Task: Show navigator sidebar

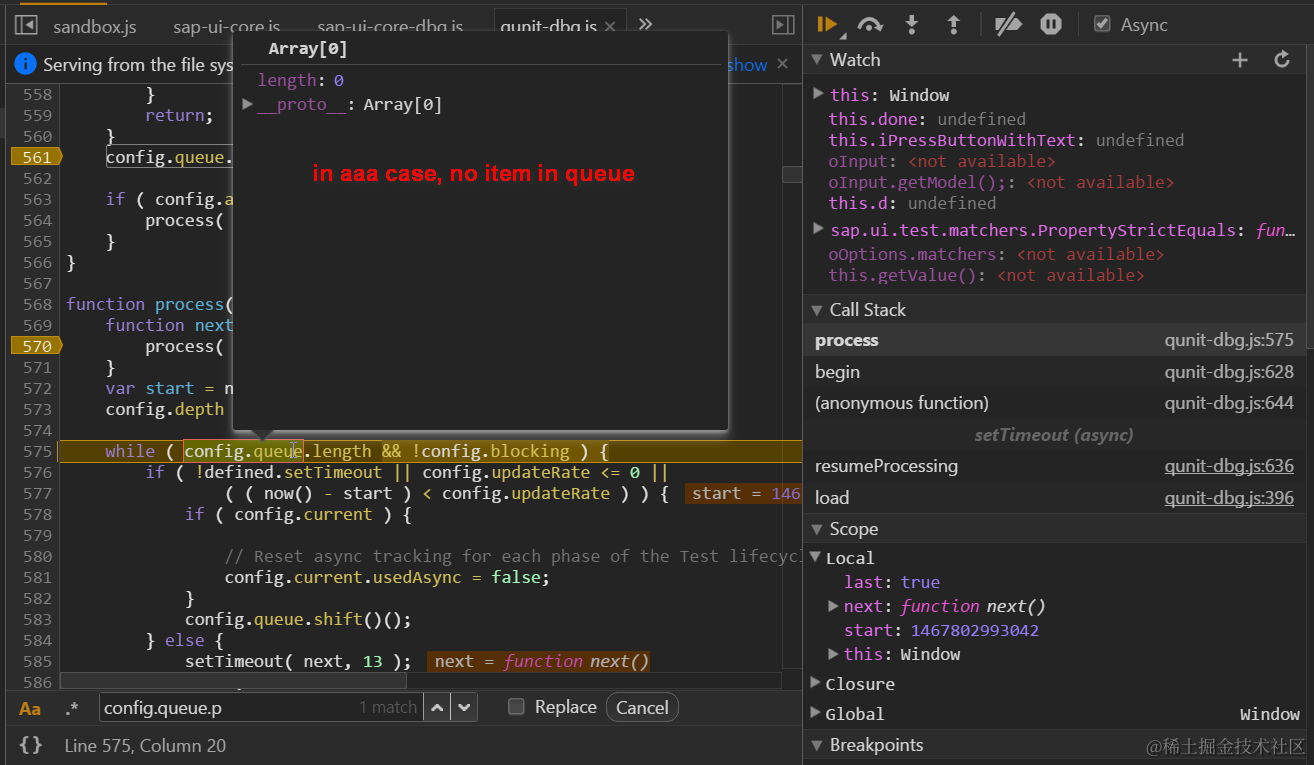Action: coord(27,25)
